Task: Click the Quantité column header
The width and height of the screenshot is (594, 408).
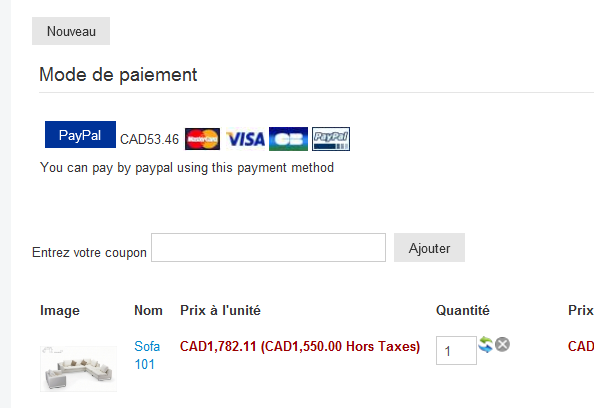Action: (463, 310)
